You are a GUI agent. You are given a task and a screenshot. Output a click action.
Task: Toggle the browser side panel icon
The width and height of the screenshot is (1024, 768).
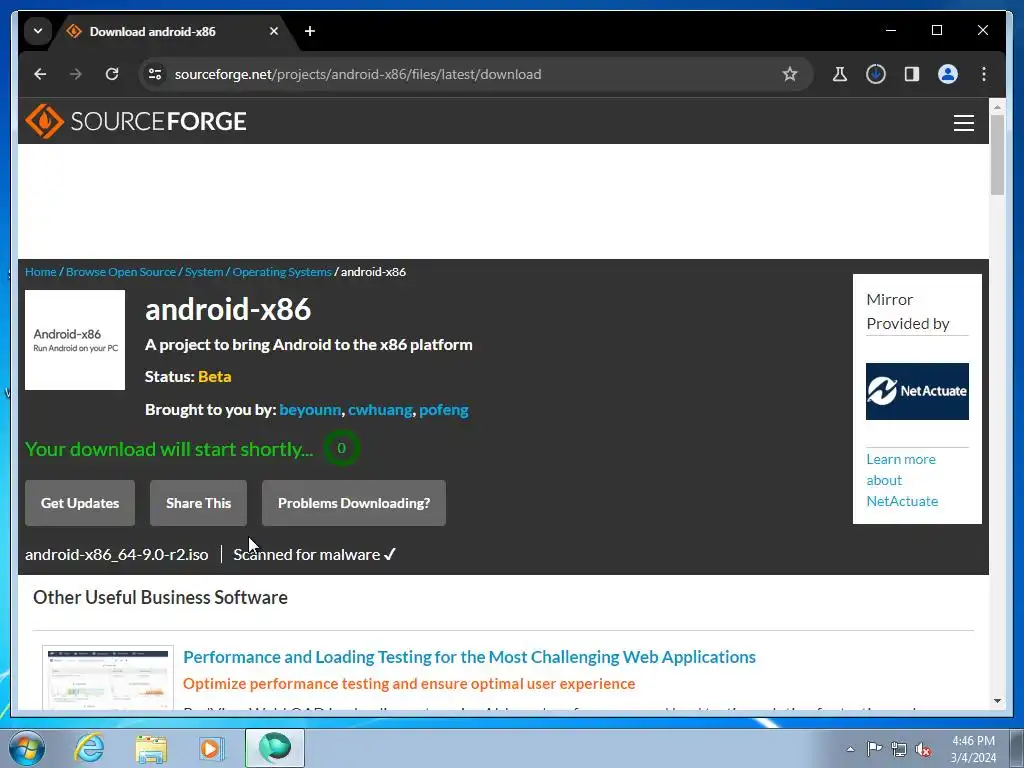(912, 74)
